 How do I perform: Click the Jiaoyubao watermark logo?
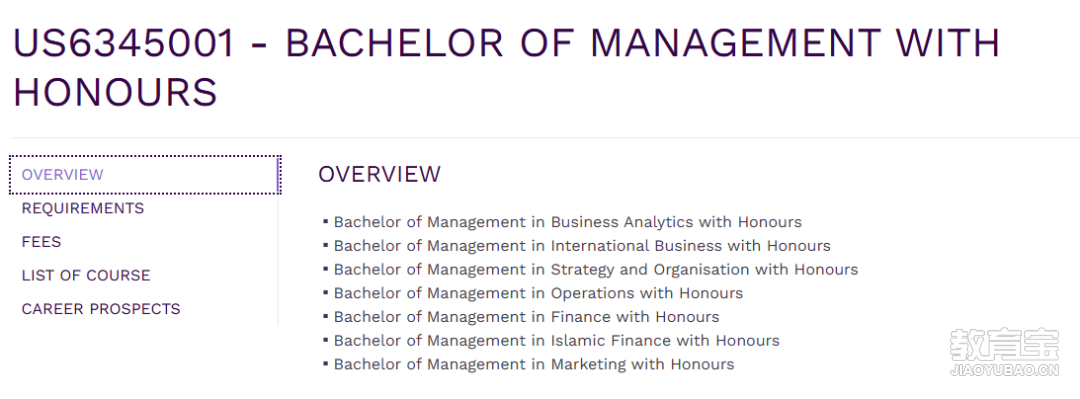click(1005, 345)
